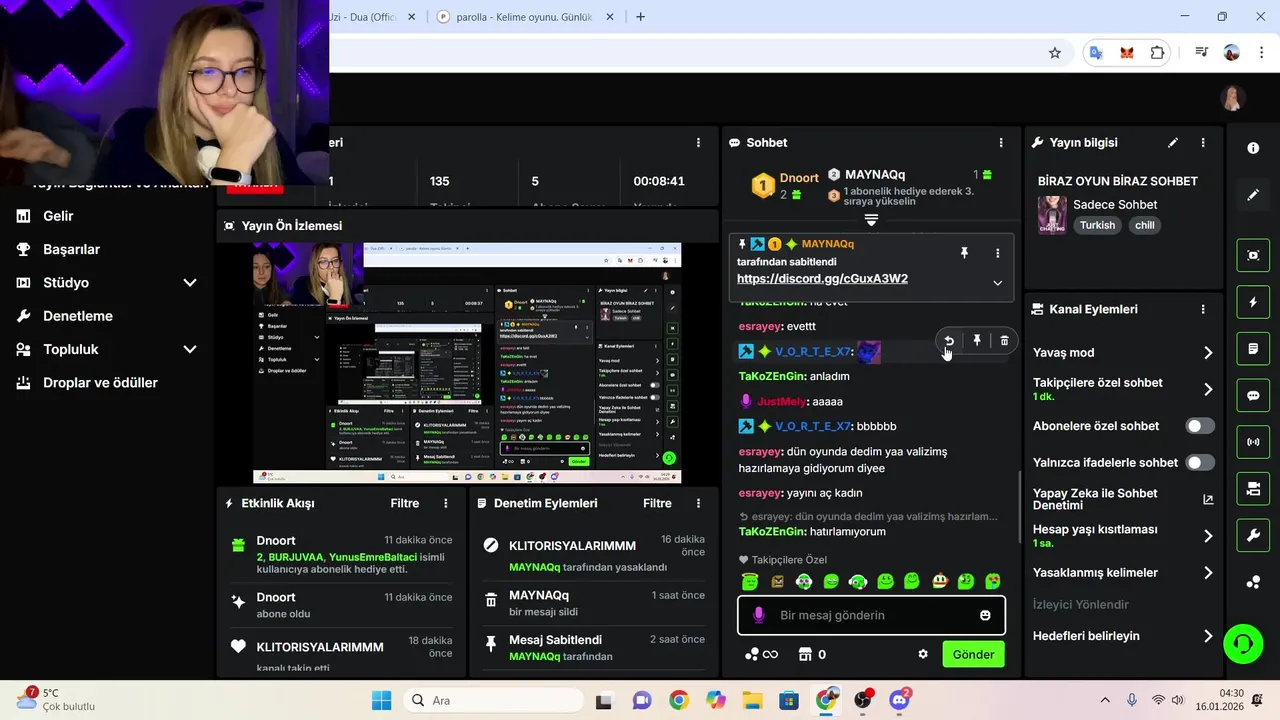Expand the Stüdyo sidebar section
The width and height of the screenshot is (1280, 720).
click(190, 283)
